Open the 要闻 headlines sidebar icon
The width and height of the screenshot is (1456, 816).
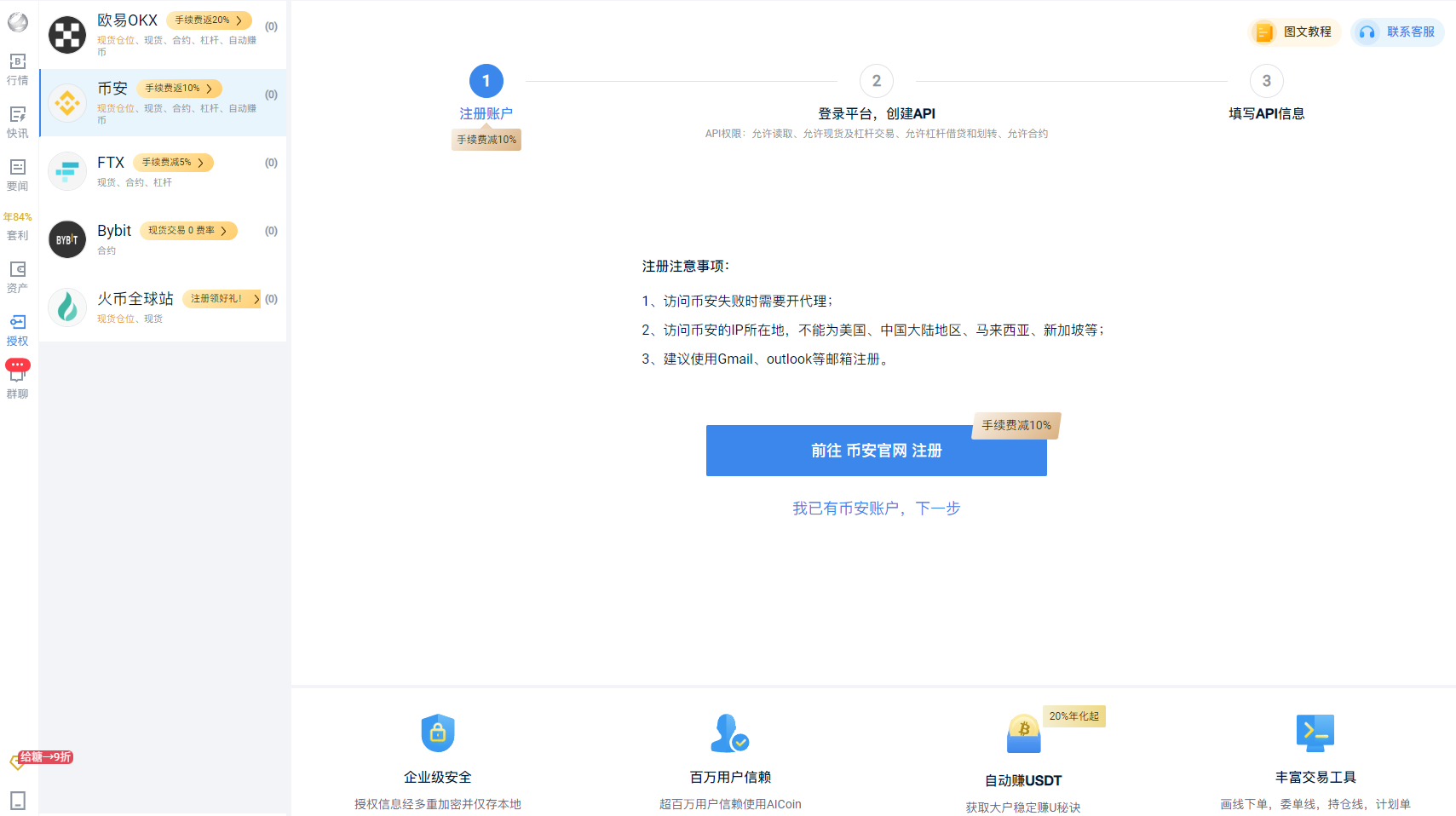[x=18, y=175]
